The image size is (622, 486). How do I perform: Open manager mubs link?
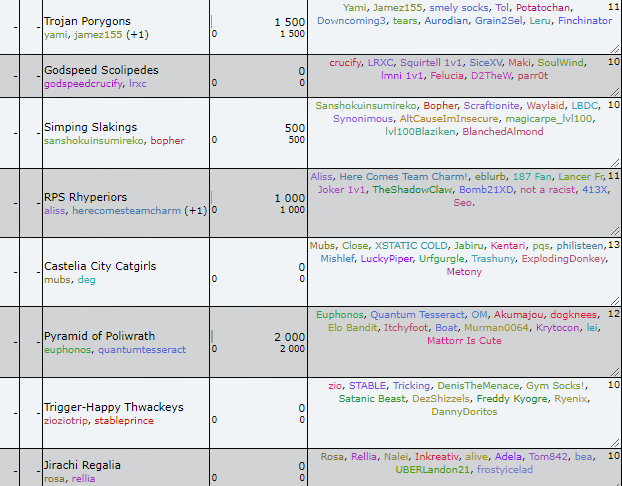point(57,280)
